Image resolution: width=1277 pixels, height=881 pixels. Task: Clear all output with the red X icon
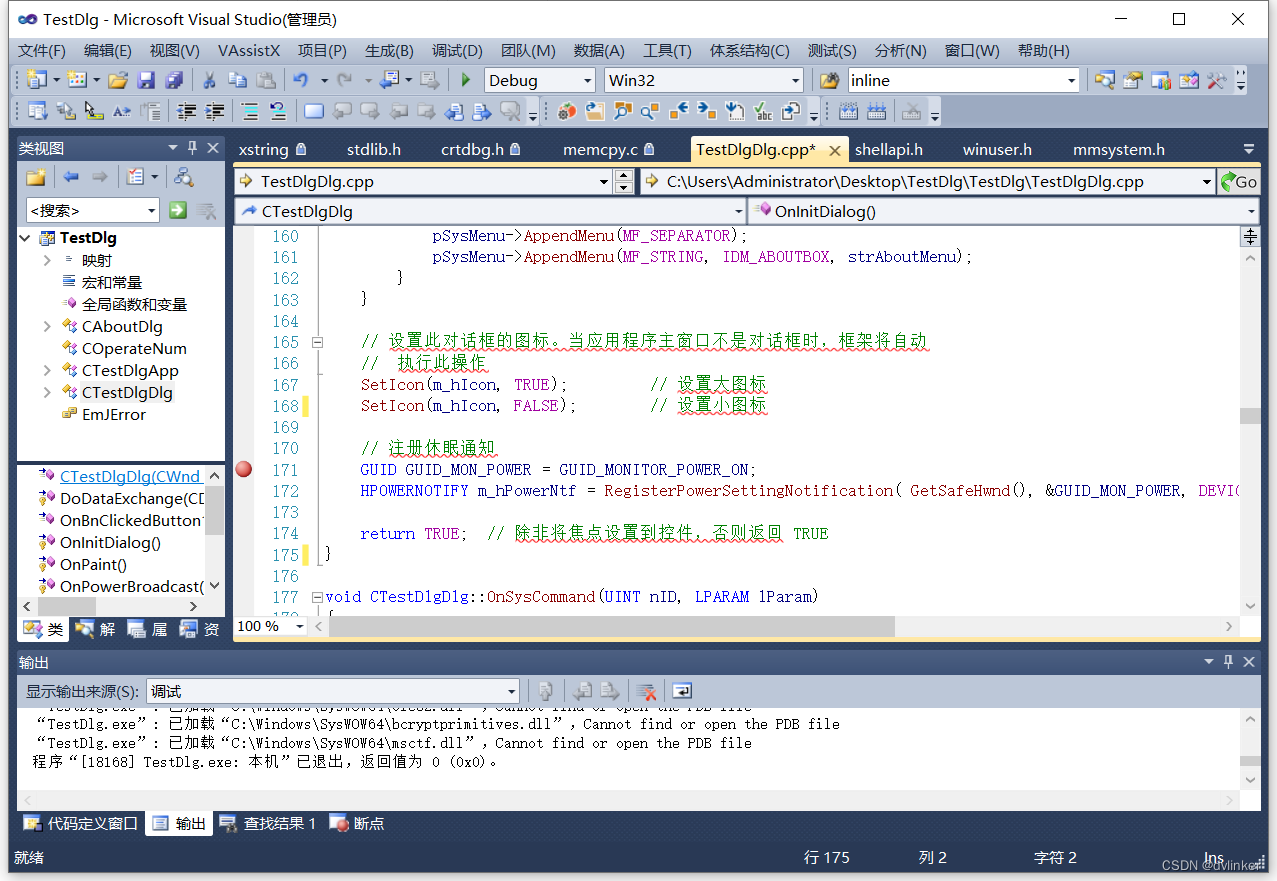pos(647,691)
